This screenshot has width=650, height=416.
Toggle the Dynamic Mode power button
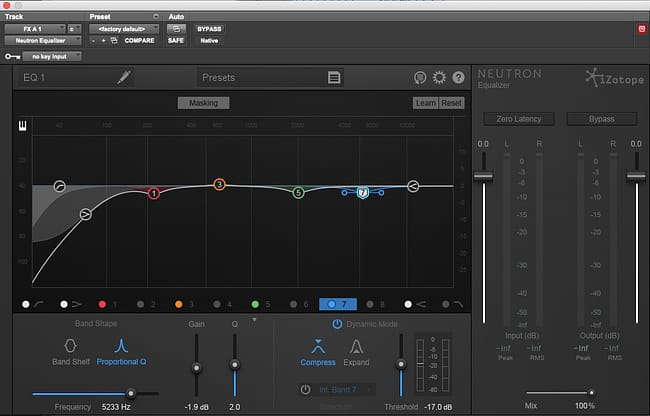pos(337,324)
